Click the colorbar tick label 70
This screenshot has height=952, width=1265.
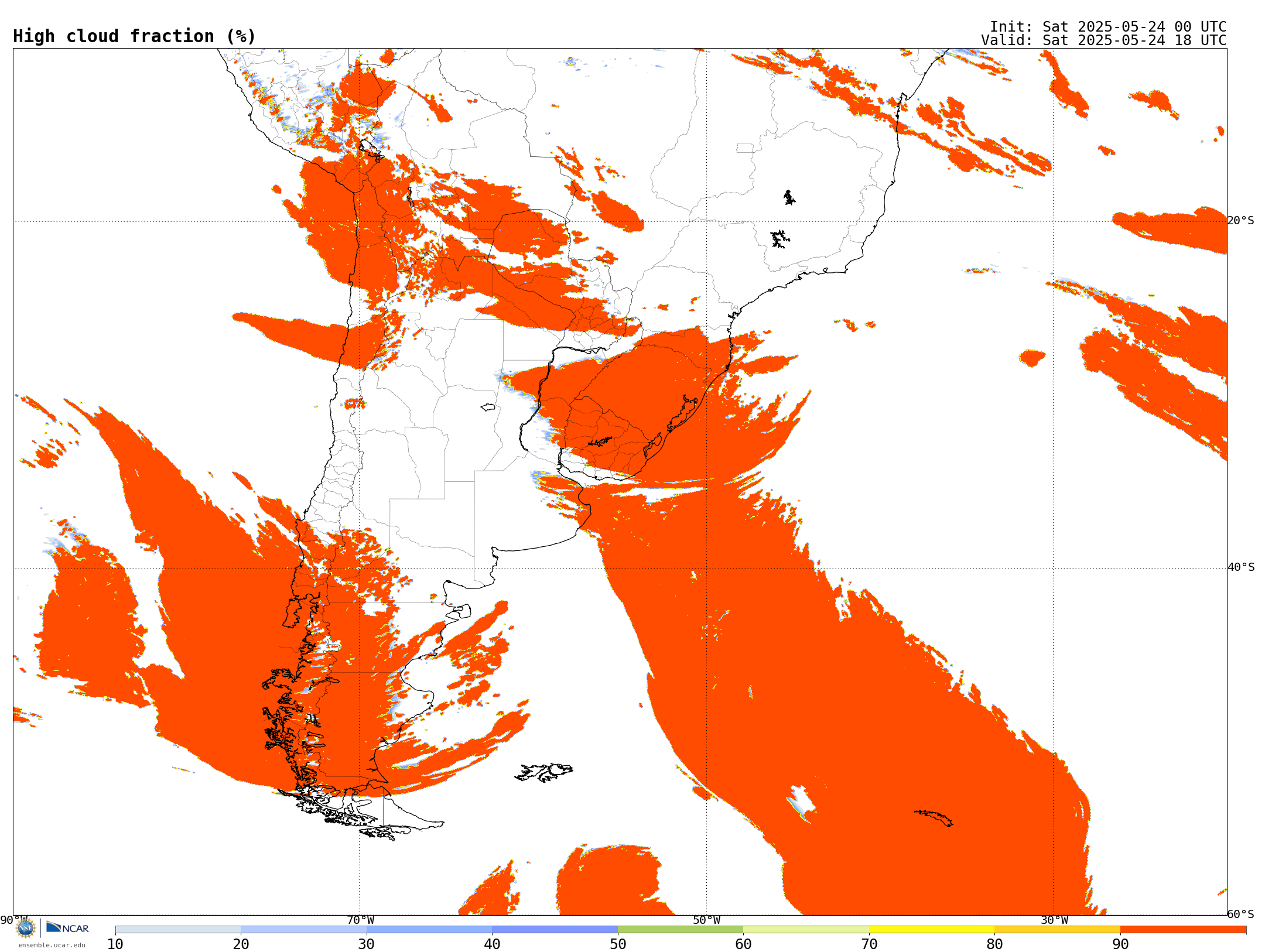(869, 944)
